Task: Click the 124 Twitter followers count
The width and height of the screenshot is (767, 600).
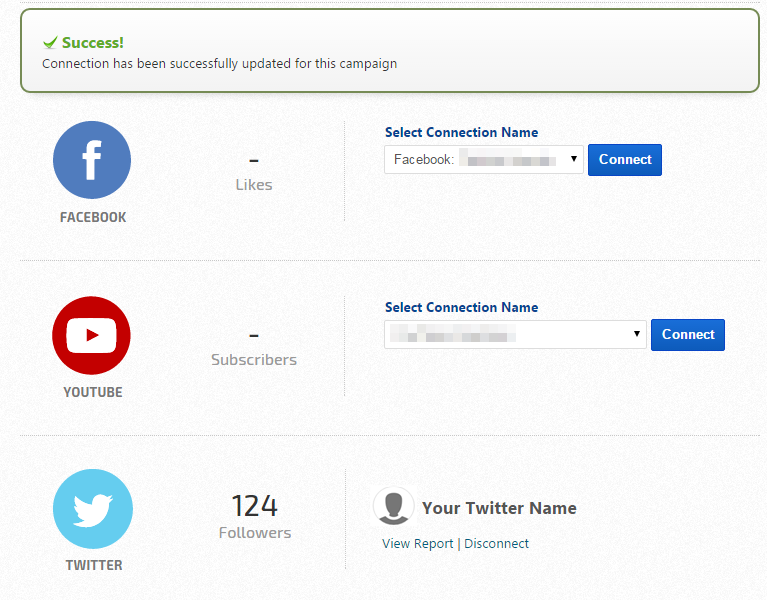Action: click(254, 505)
